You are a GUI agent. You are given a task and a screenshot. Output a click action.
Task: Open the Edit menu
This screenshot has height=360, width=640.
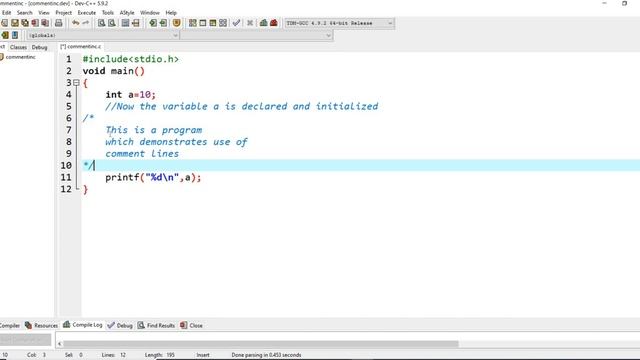(x=7, y=13)
